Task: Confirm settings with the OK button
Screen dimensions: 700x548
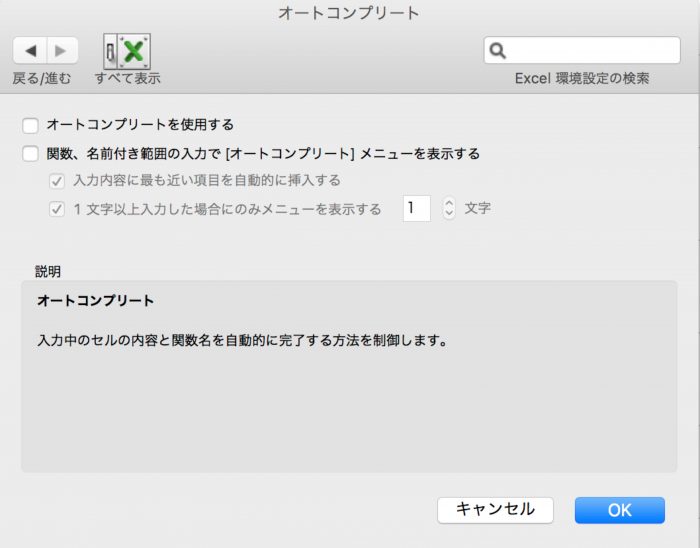Action: [619, 510]
